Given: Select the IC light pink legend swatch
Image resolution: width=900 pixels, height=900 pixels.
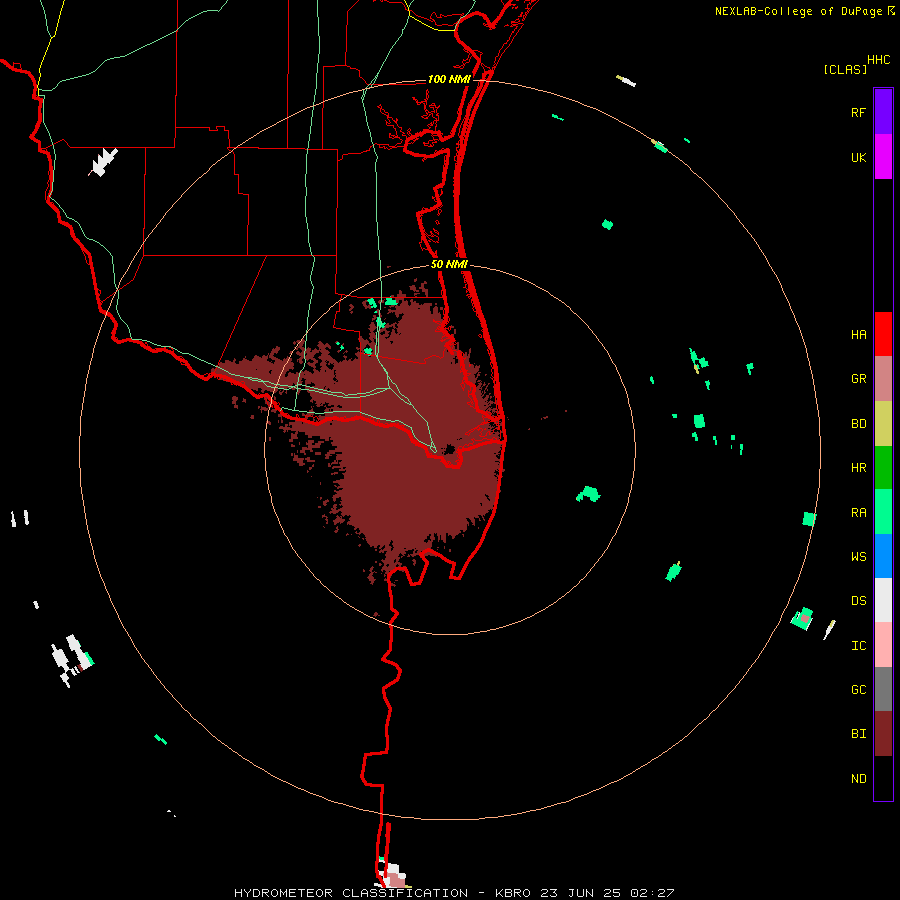Looking at the screenshot, I should tap(883, 645).
